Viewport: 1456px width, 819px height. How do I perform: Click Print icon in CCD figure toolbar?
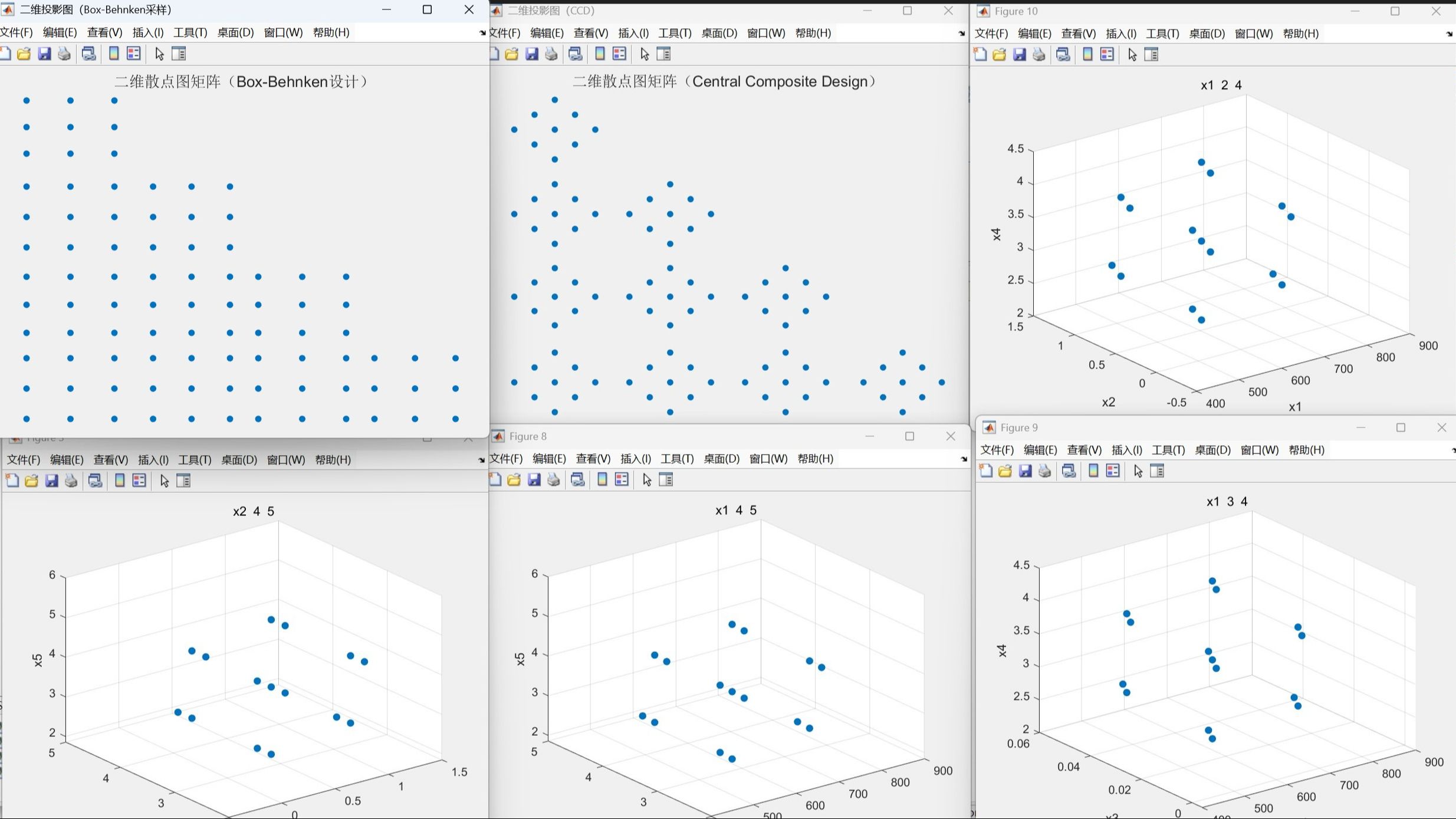(x=551, y=54)
